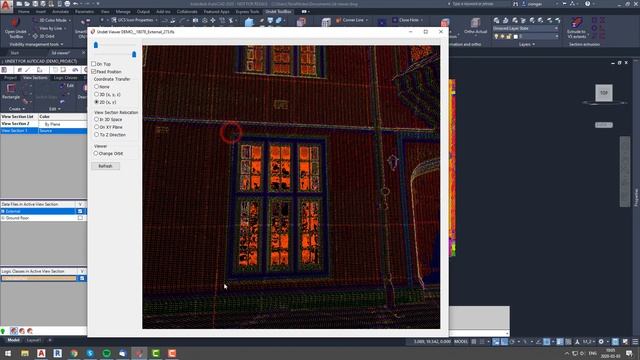
Task: Open the Undet ToolBox ribbon tab
Action: click(x=278, y=12)
